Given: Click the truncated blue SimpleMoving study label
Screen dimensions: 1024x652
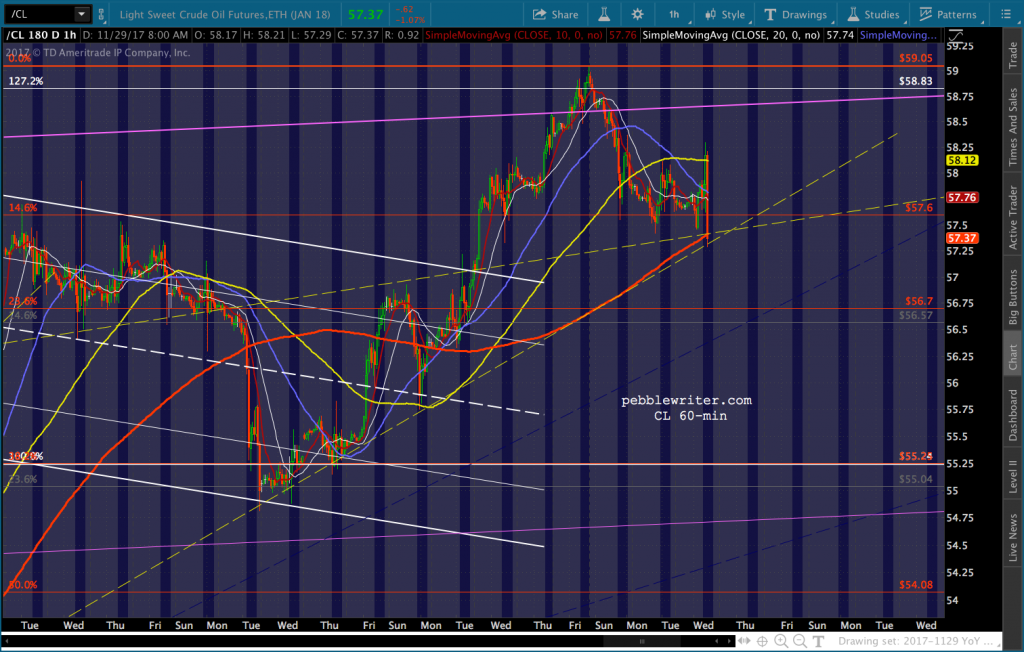Looking at the screenshot, I should pos(899,35).
